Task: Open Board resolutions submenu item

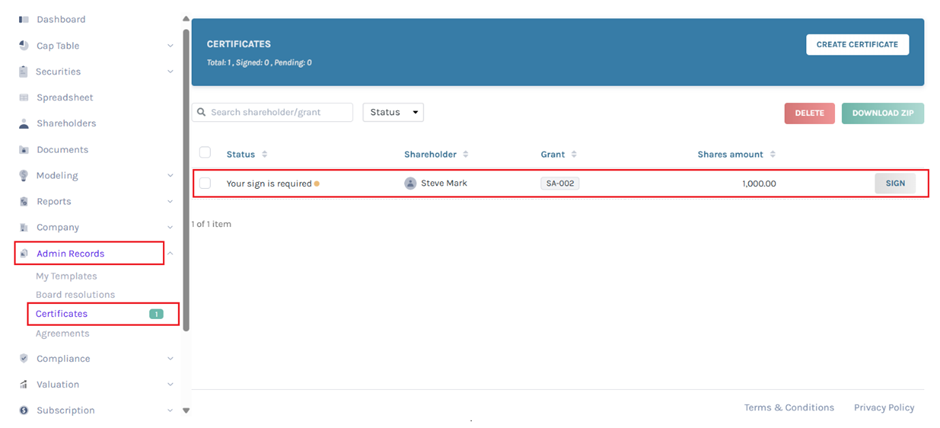Action: point(75,295)
